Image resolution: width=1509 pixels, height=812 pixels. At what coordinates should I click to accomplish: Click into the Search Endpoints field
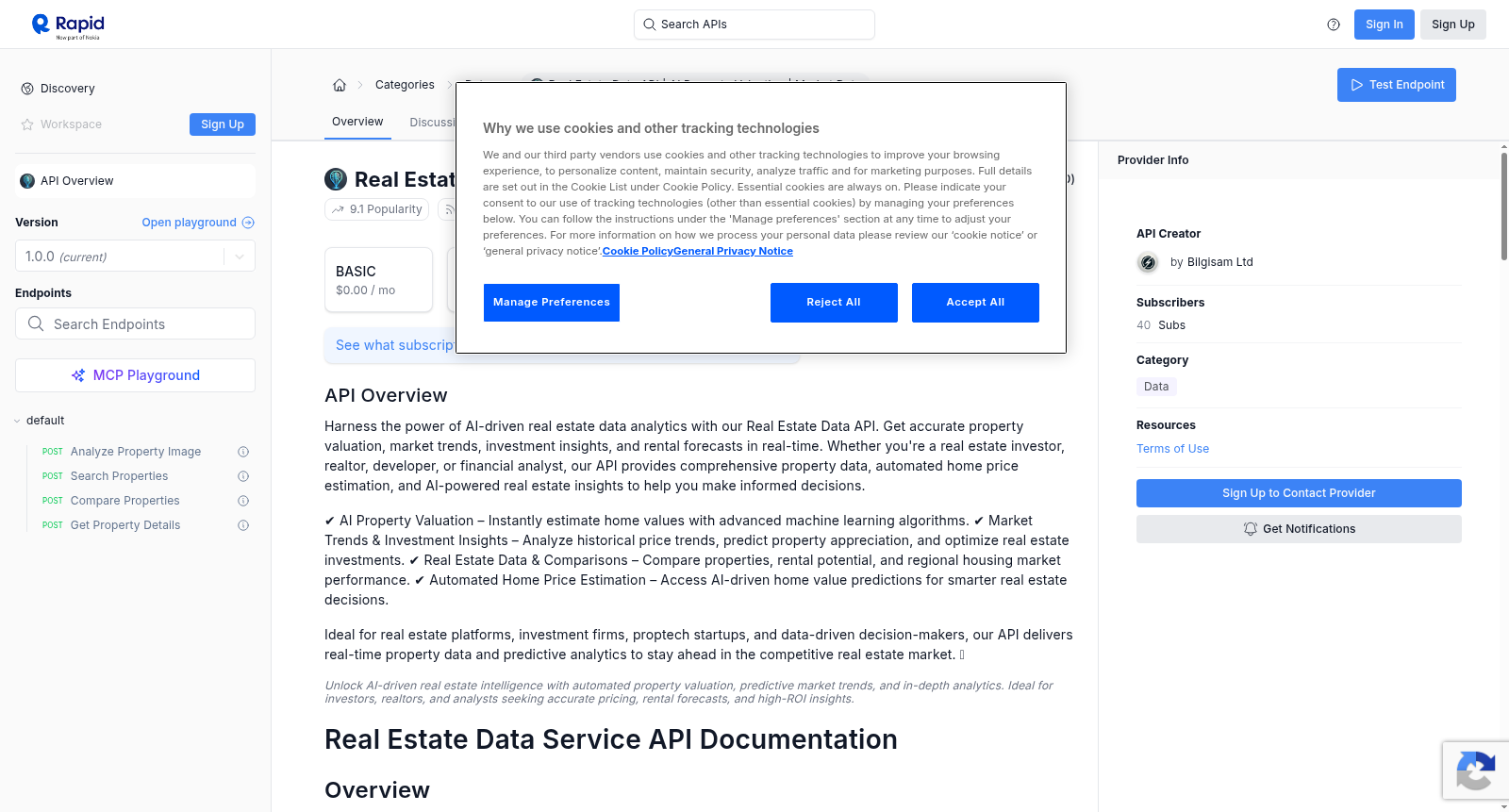tap(135, 323)
